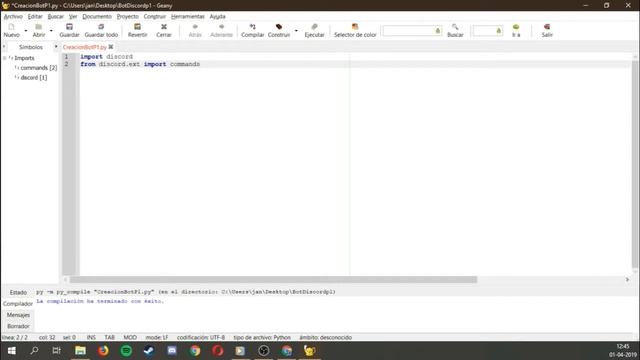
Task: Open Steam from the taskbar
Action: coord(149,351)
